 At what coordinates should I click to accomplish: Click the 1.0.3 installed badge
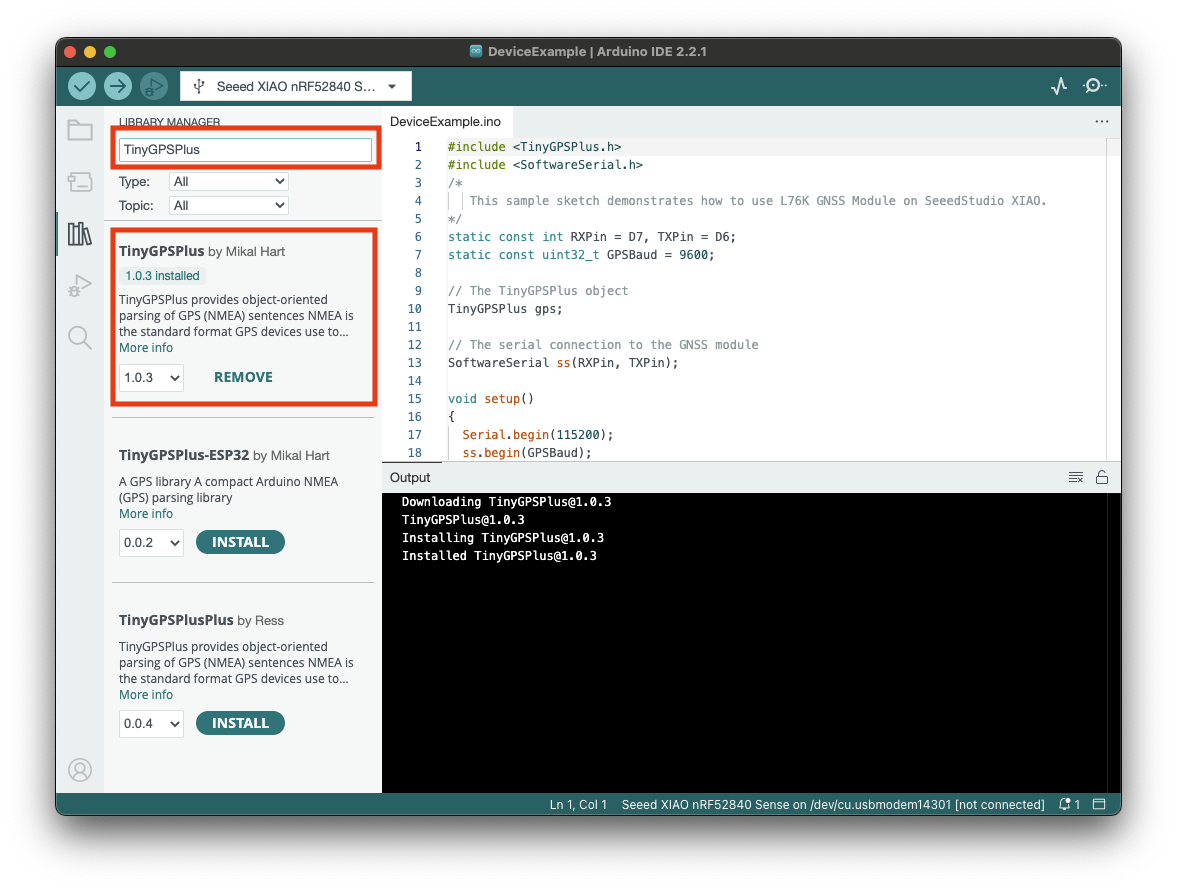(162, 276)
